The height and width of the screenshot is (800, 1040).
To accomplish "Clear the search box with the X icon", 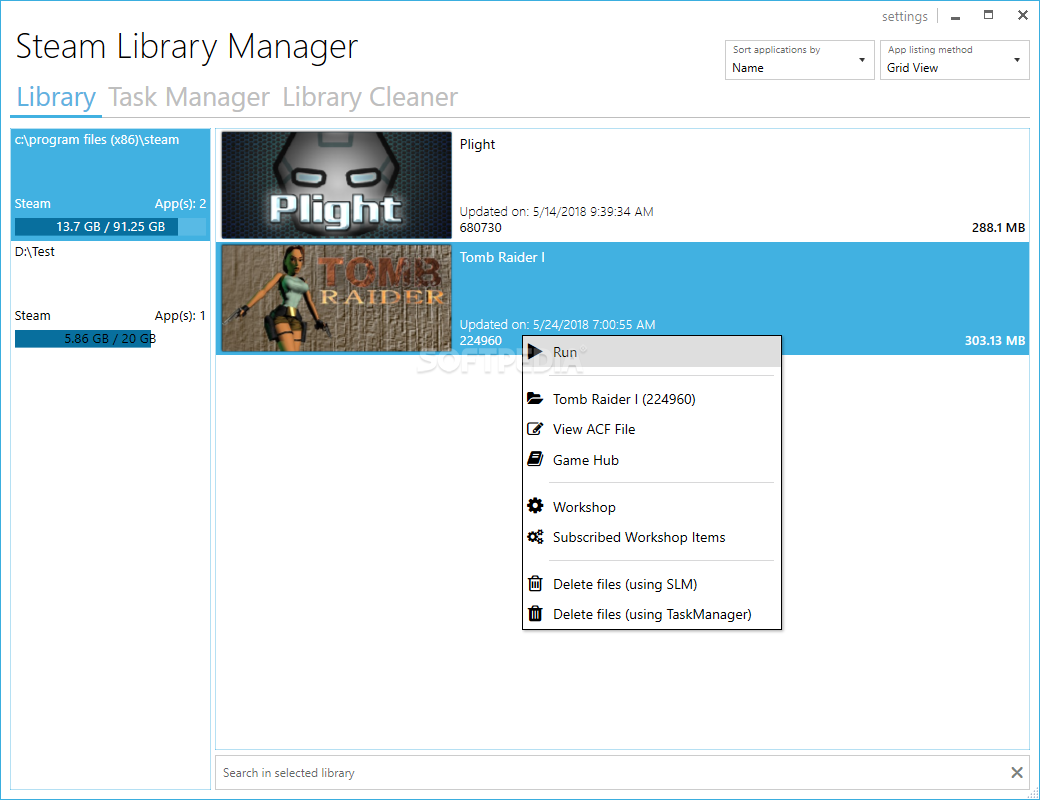I will point(1017,772).
